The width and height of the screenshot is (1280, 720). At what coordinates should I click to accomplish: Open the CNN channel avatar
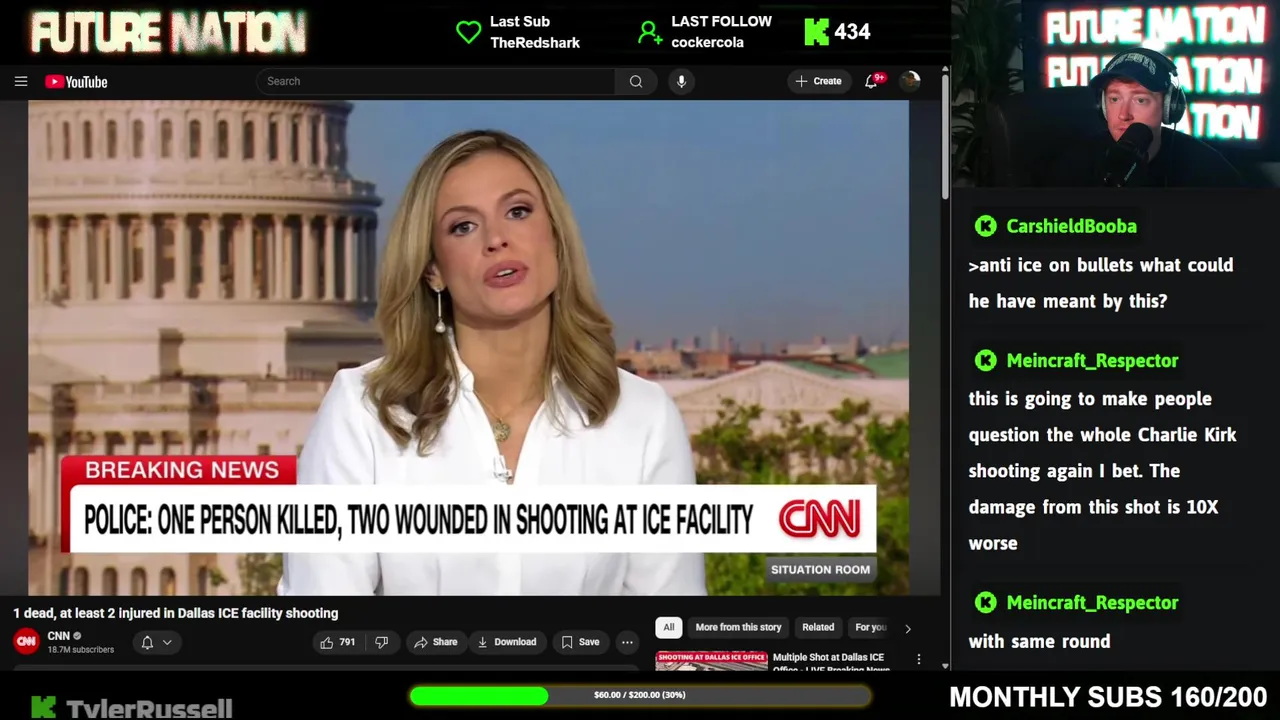26,641
